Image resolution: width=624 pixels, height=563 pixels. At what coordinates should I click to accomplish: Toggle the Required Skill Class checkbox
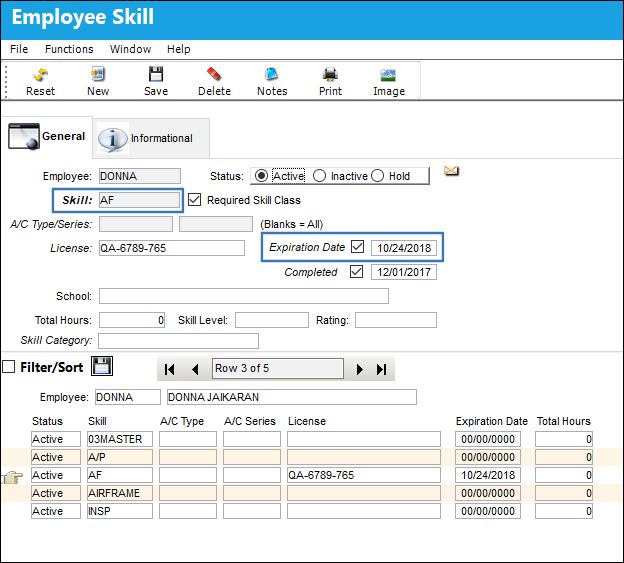point(194,200)
